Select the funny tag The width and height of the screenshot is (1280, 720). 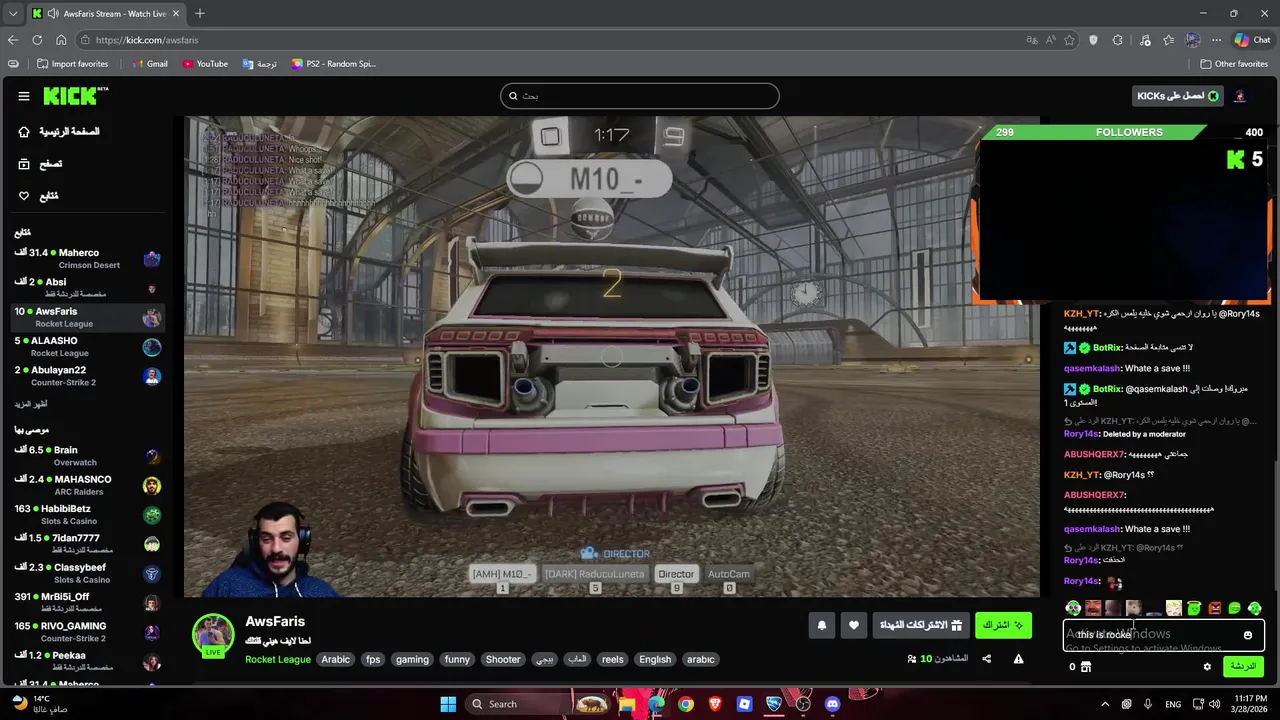(x=457, y=660)
